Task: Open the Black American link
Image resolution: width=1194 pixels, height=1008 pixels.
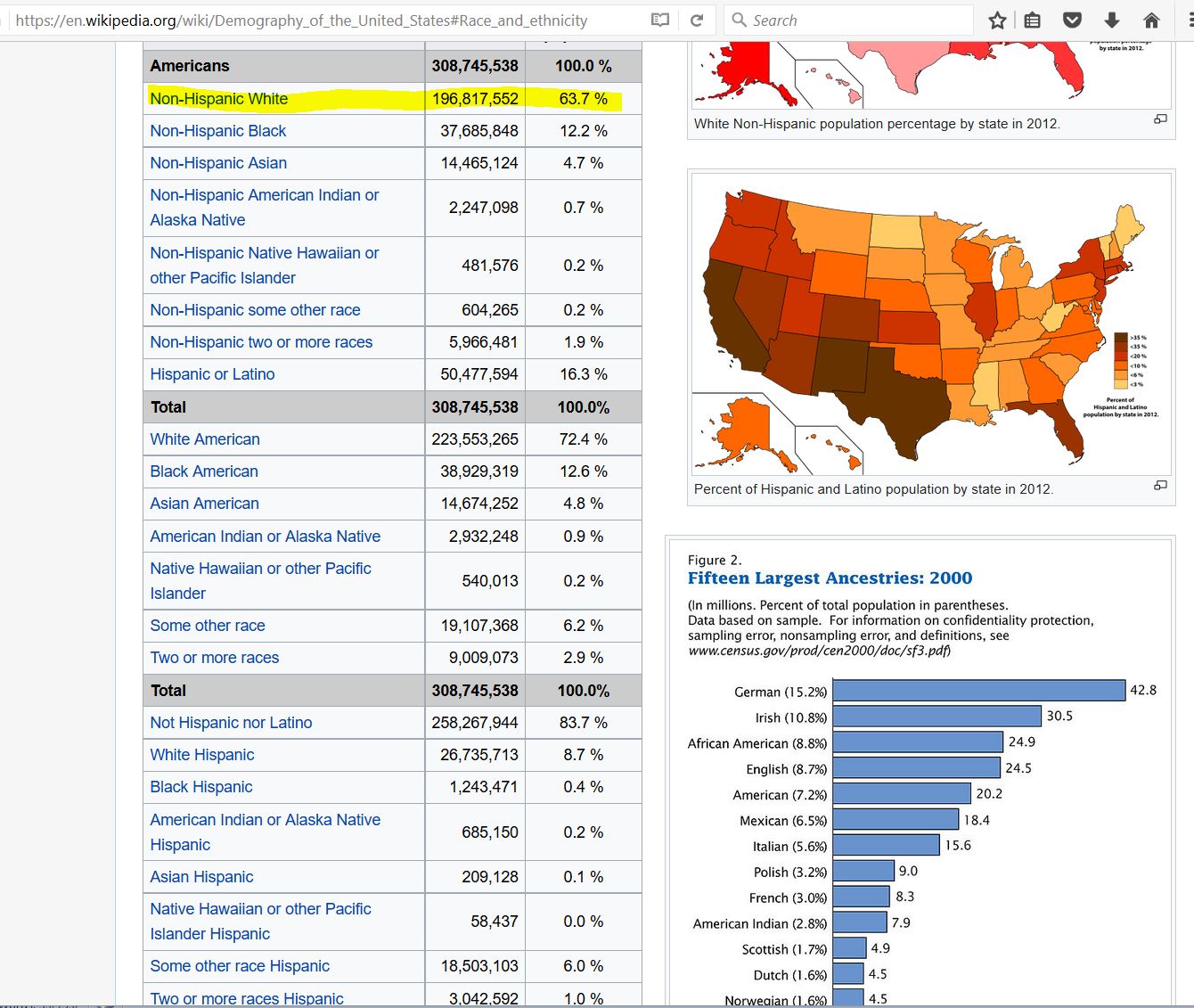Action: pyautogui.click(x=204, y=471)
